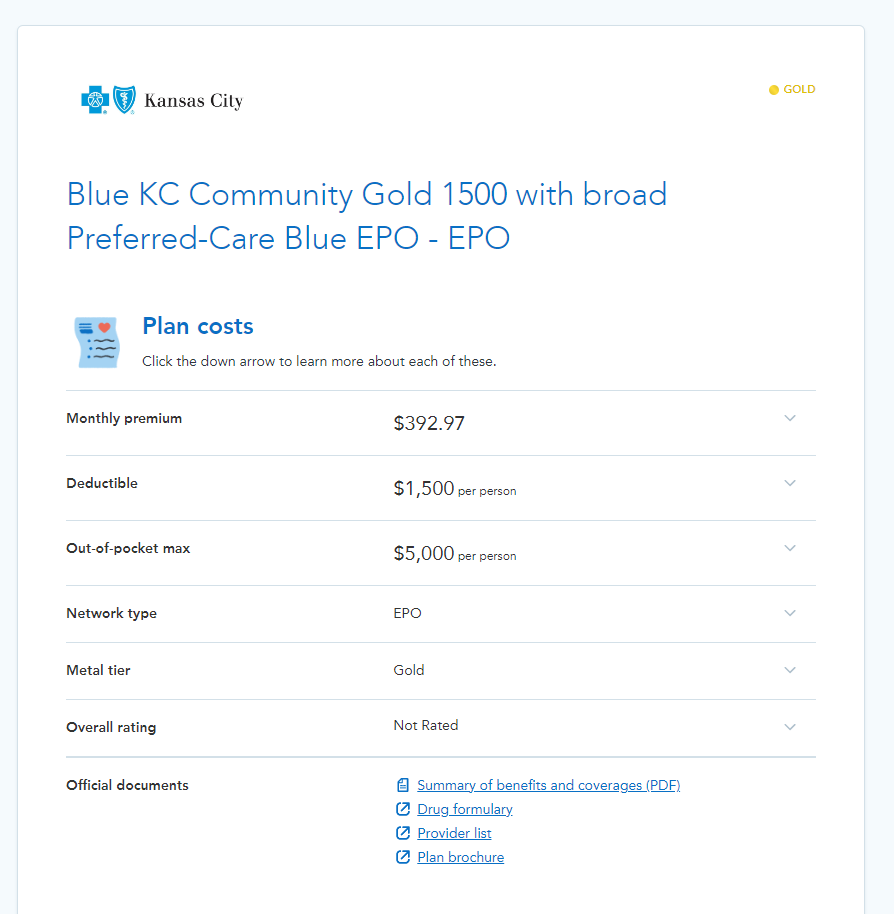Click the Plan costs document illustration

[97, 342]
